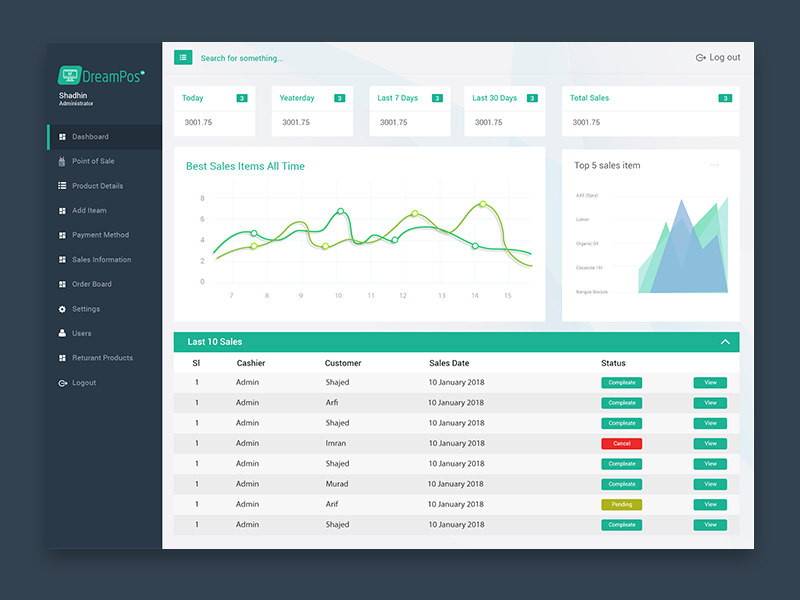Click the Product Details list icon
Viewport: 800px width, 600px height.
62,185
